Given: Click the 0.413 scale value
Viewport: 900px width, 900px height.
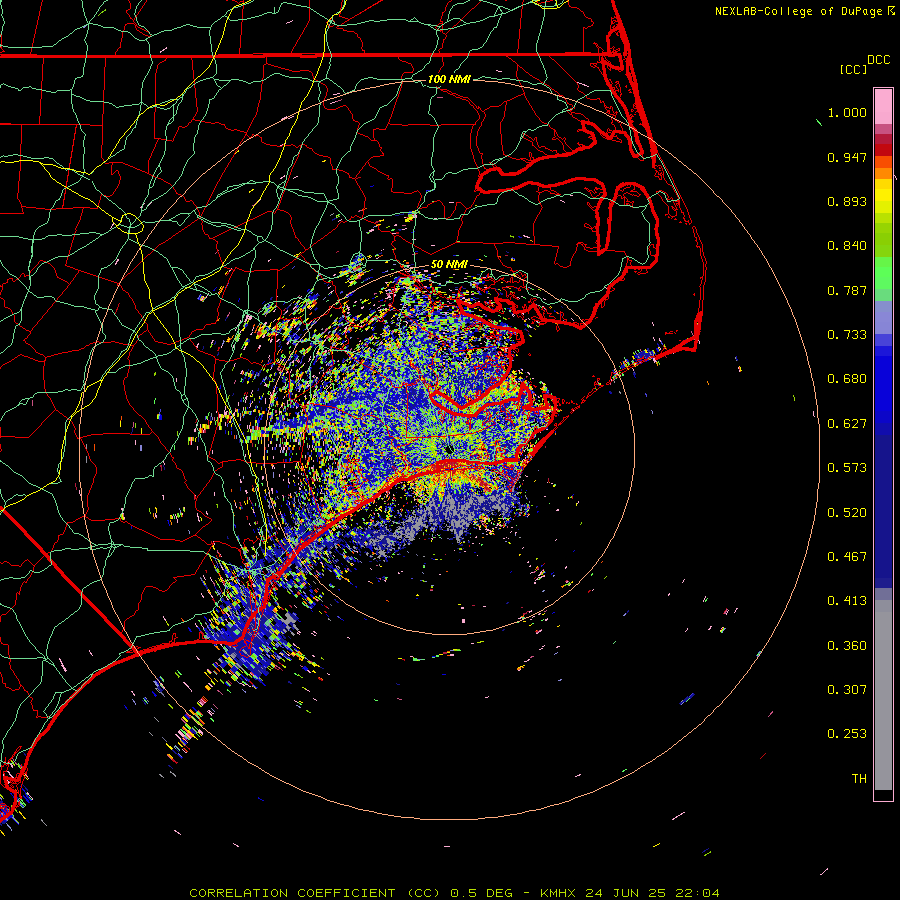Looking at the screenshot, I should [x=847, y=601].
